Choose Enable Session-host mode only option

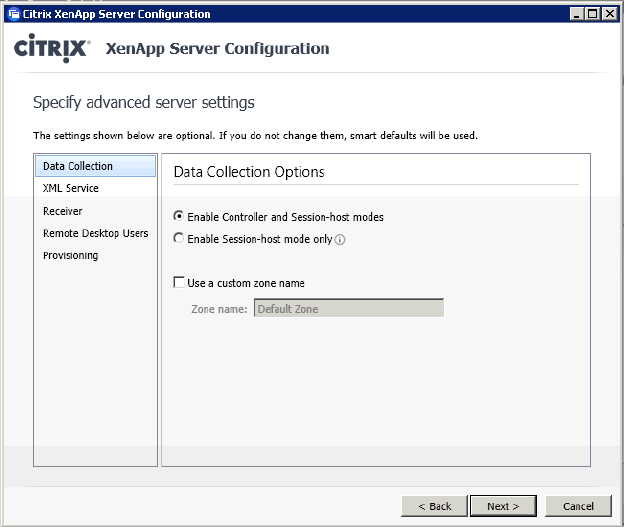179,239
